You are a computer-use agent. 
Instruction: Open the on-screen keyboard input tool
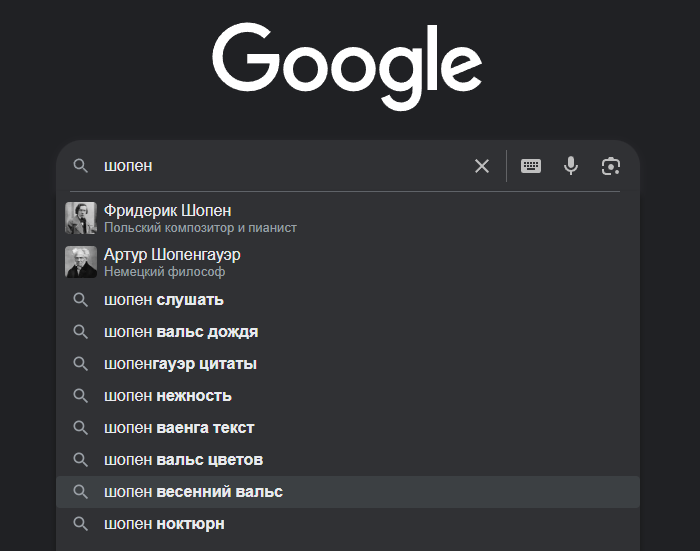(x=531, y=166)
